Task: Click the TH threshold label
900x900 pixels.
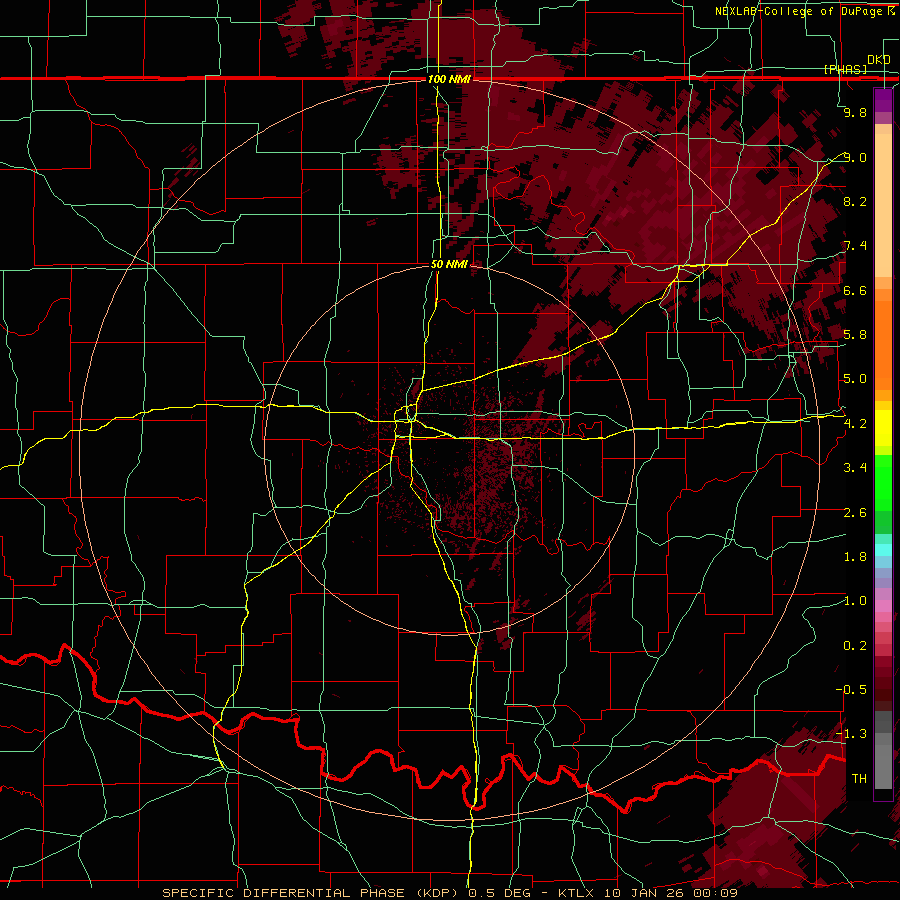Action: point(859,779)
